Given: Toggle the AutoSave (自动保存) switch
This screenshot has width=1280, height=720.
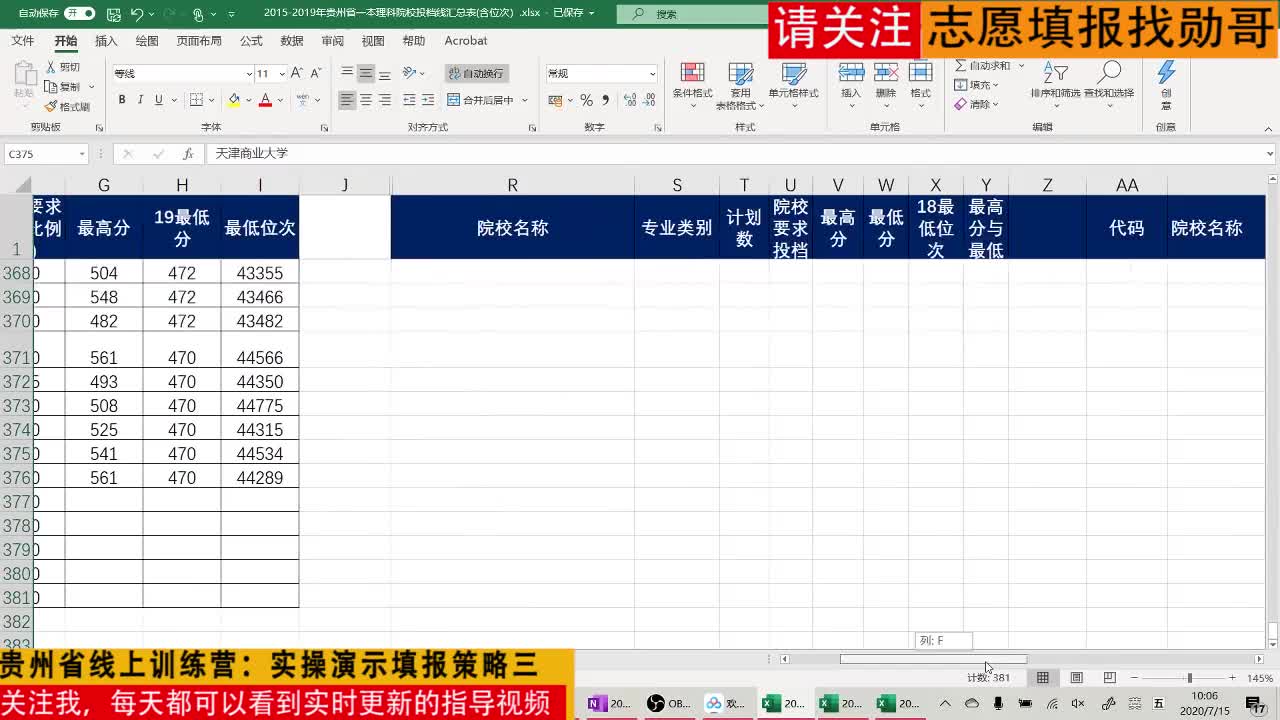Looking at the screenshot, I should pyautogui.click(x=79, y=14).
